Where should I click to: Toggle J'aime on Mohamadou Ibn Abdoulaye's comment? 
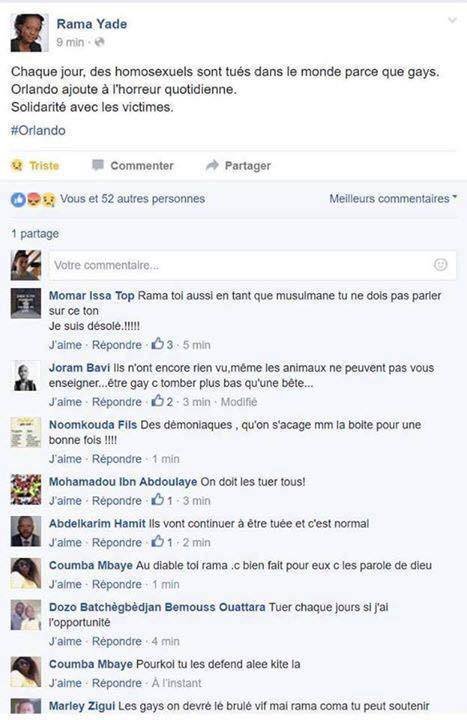pyautogui.click(x=65, y=501)
